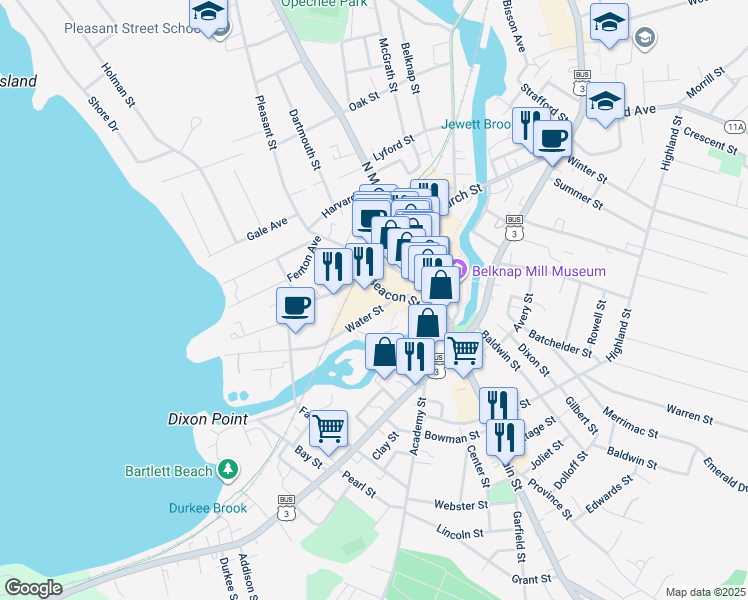Viewport: 748px width, 600px height.
Task: Select the Bartlett Beach green tree icon
Action: (229, 470)
